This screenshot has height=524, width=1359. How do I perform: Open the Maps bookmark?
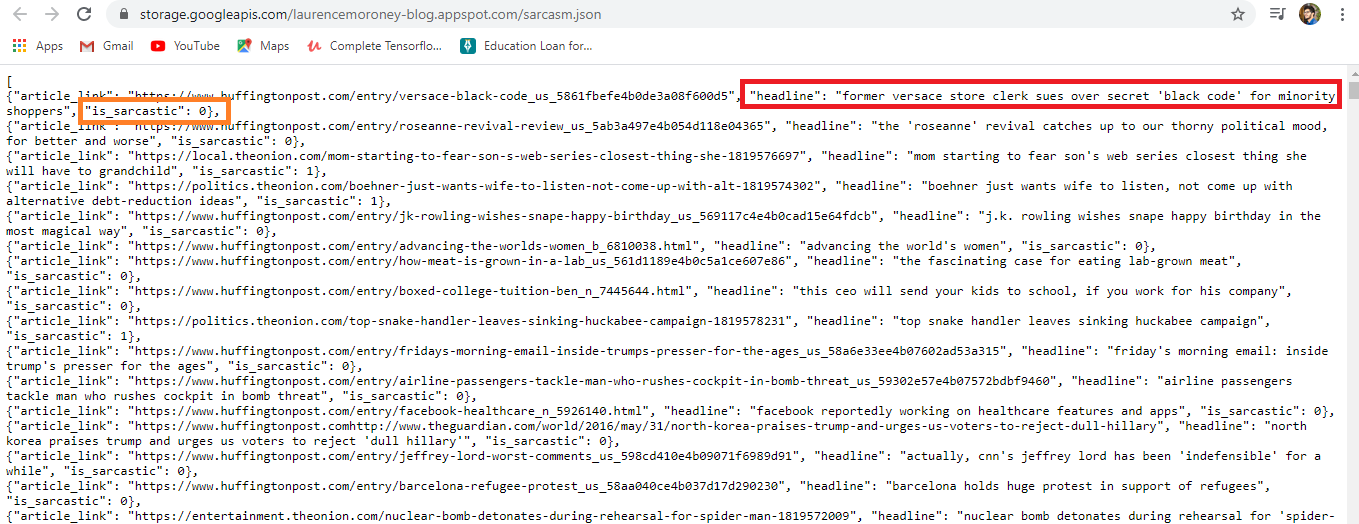[x=263, y=46]
